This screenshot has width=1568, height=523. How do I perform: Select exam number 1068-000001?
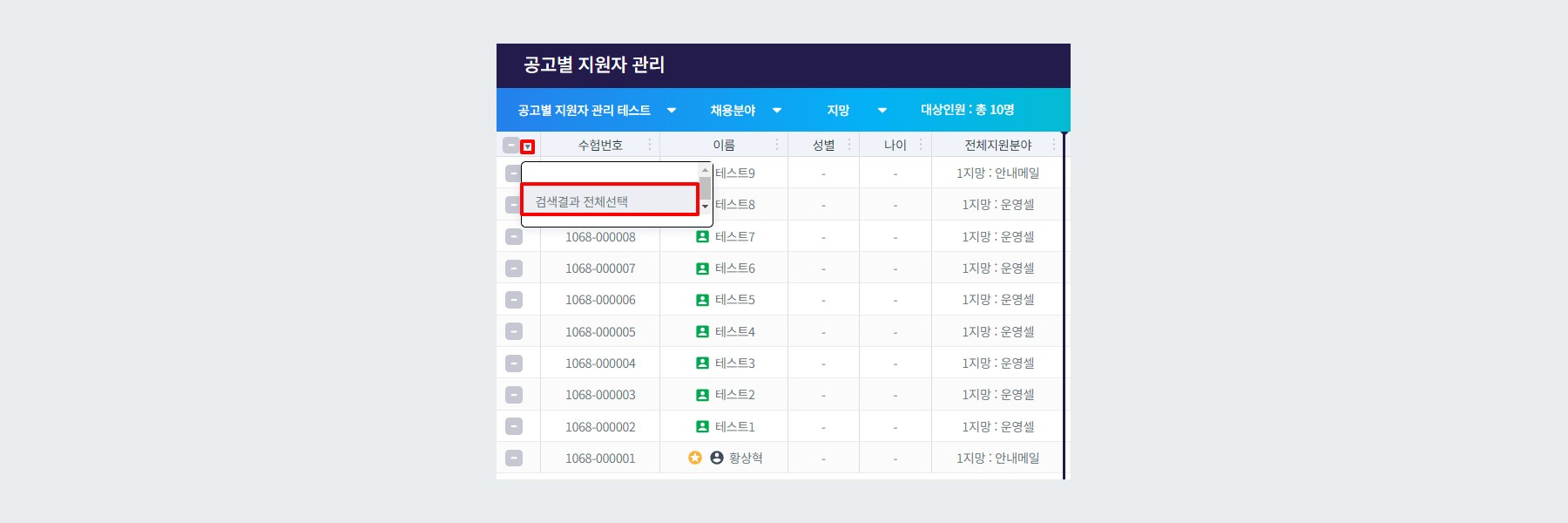pos(600,458)
